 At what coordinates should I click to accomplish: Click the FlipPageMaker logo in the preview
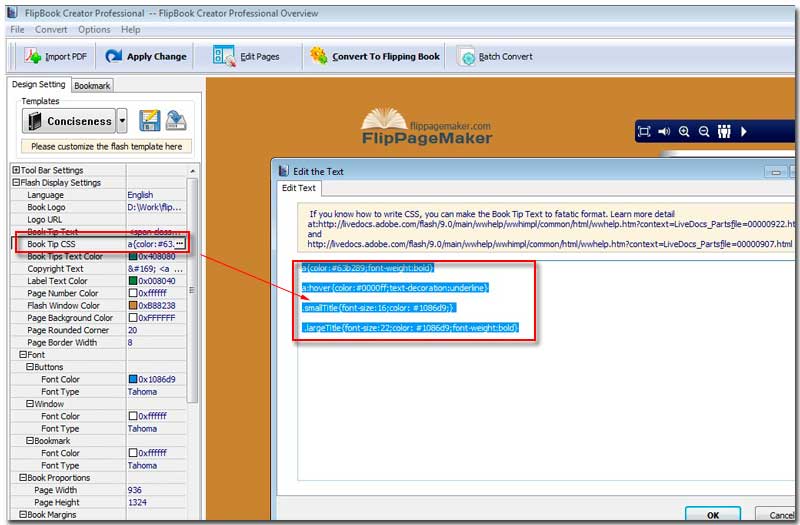(x=427, y=127)
